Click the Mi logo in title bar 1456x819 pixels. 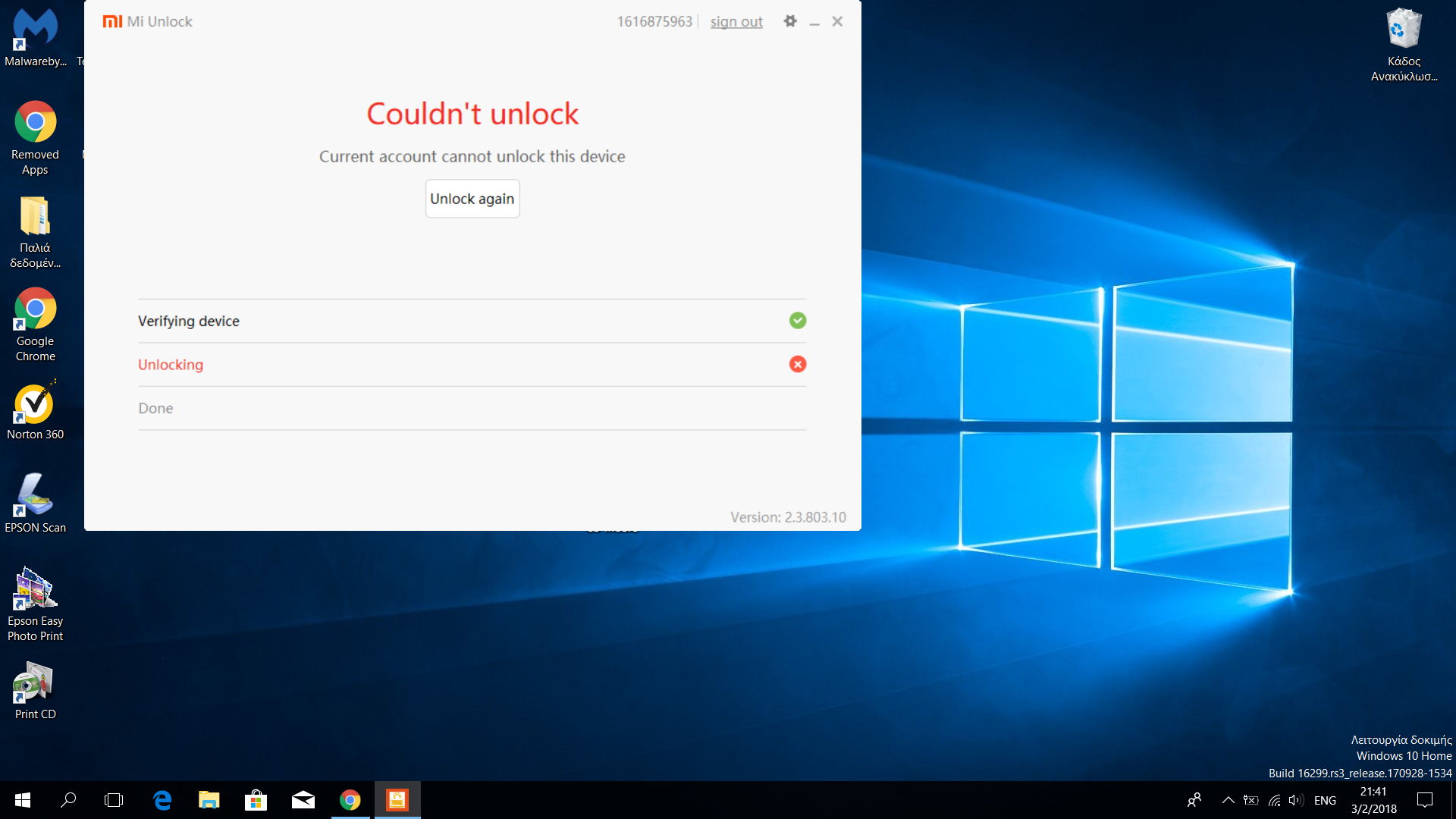[x=112, y=21]
